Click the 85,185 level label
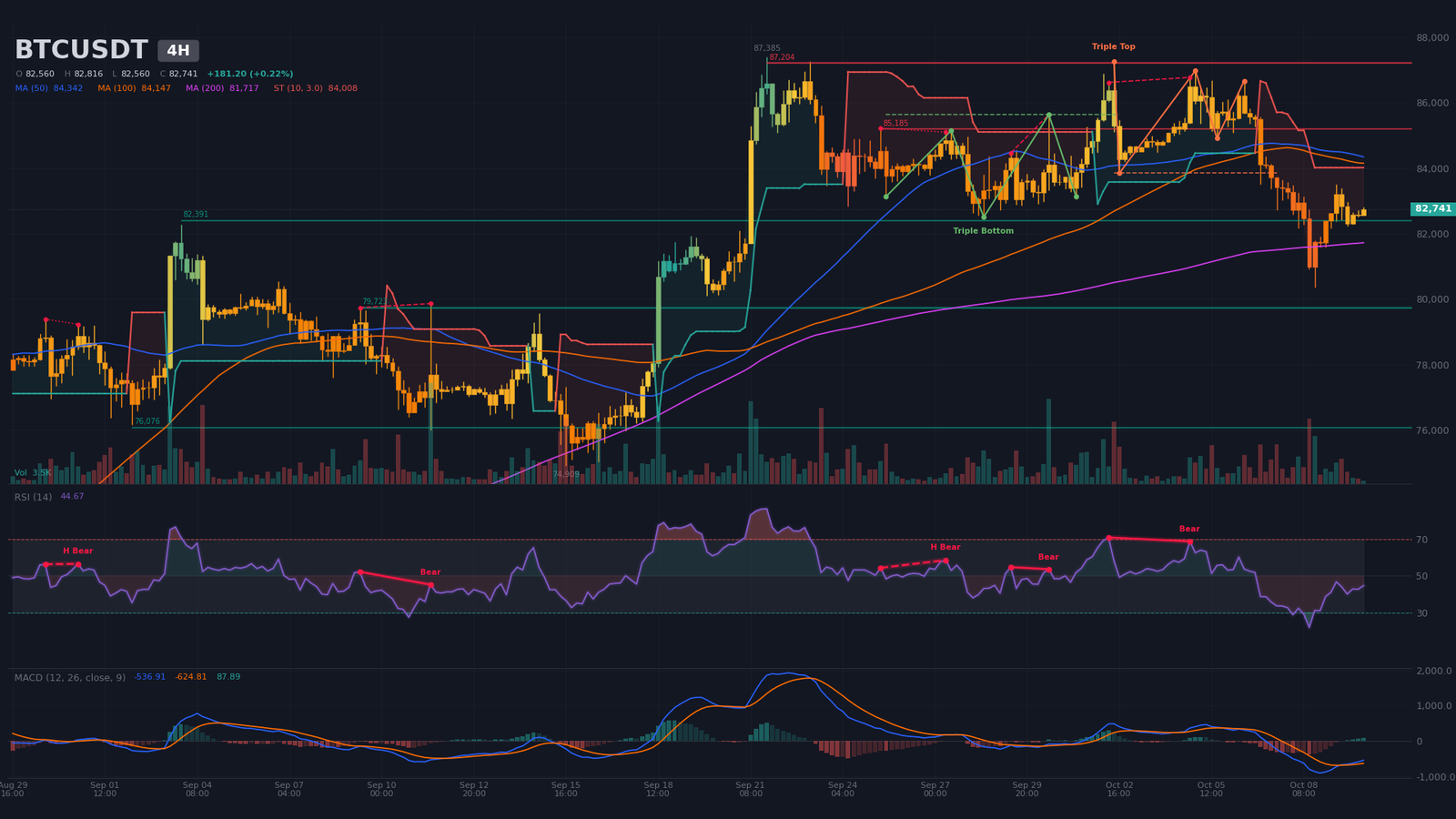The height and width of the screenshot is (819, 1456). [x=895, y=124]
